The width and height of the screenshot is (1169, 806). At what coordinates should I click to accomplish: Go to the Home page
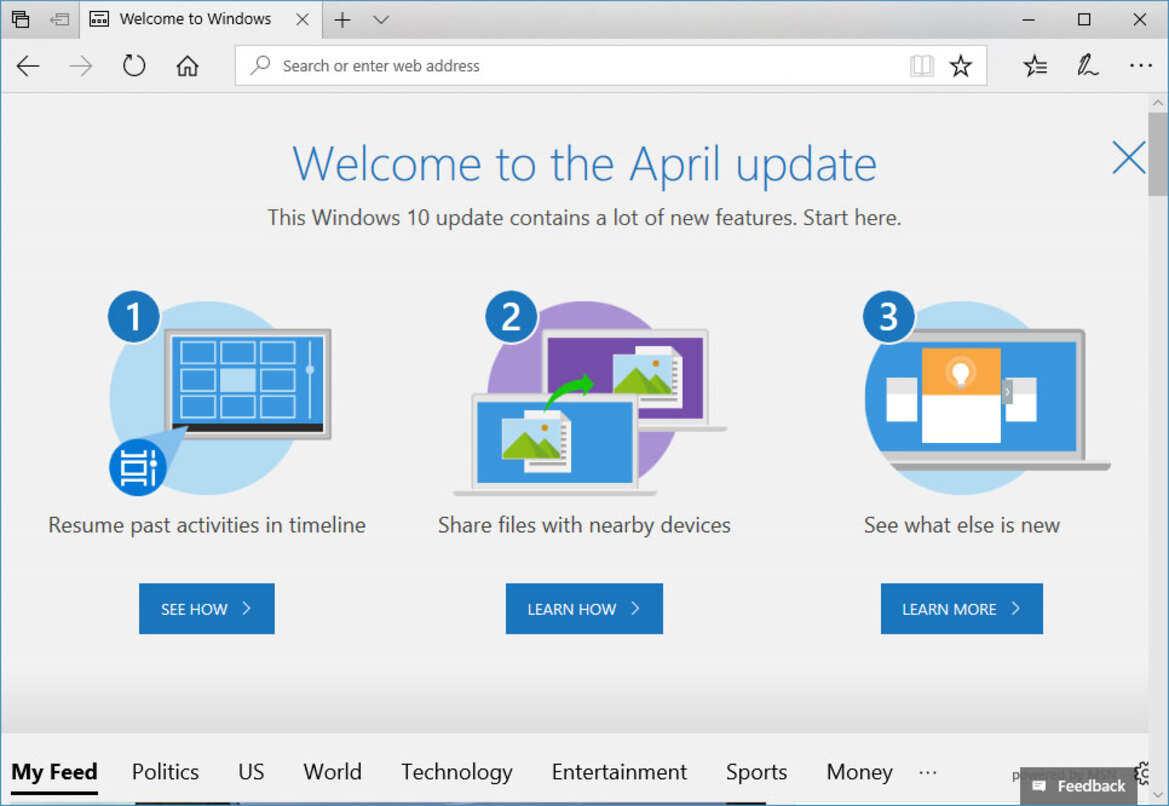coord(187,66)
